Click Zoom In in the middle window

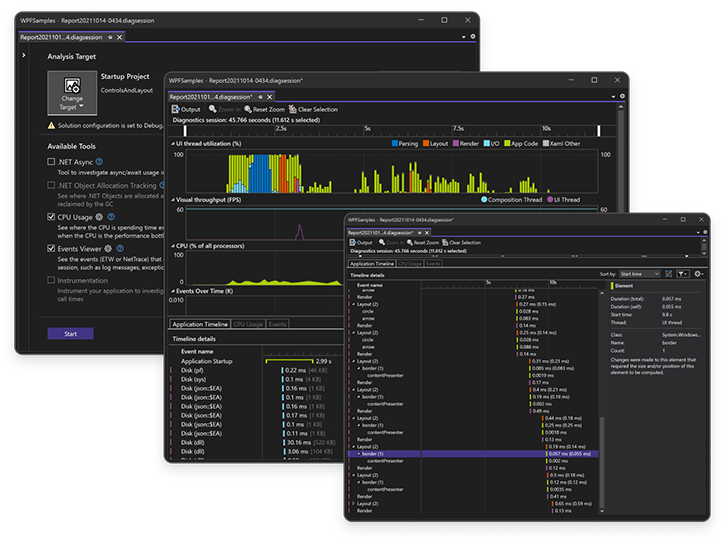(225, 110)
